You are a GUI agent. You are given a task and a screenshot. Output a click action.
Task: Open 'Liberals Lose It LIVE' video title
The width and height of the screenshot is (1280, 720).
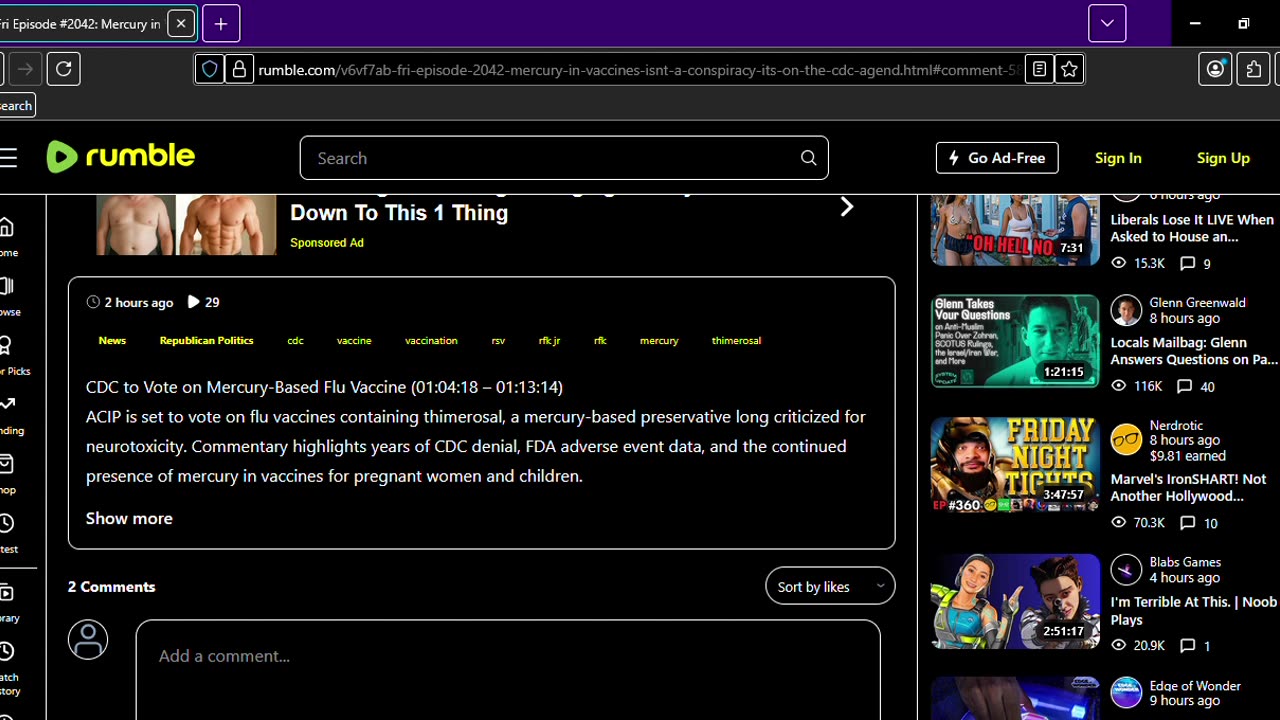[1192, 228]
